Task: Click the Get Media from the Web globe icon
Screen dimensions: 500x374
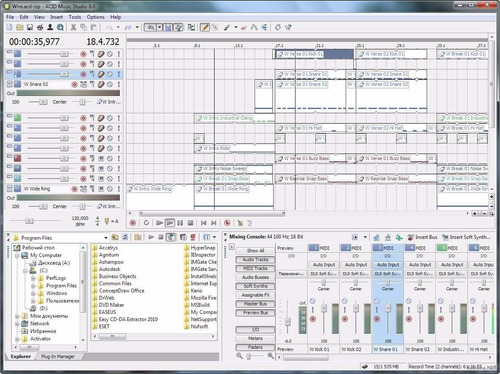Action: pyautogui.click(x=60, y=27)
